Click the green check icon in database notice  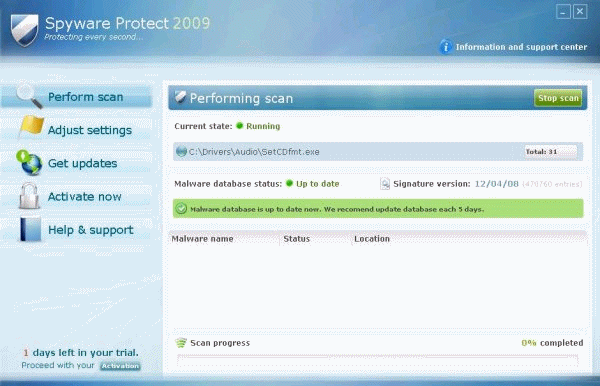[x=181, y=209]
